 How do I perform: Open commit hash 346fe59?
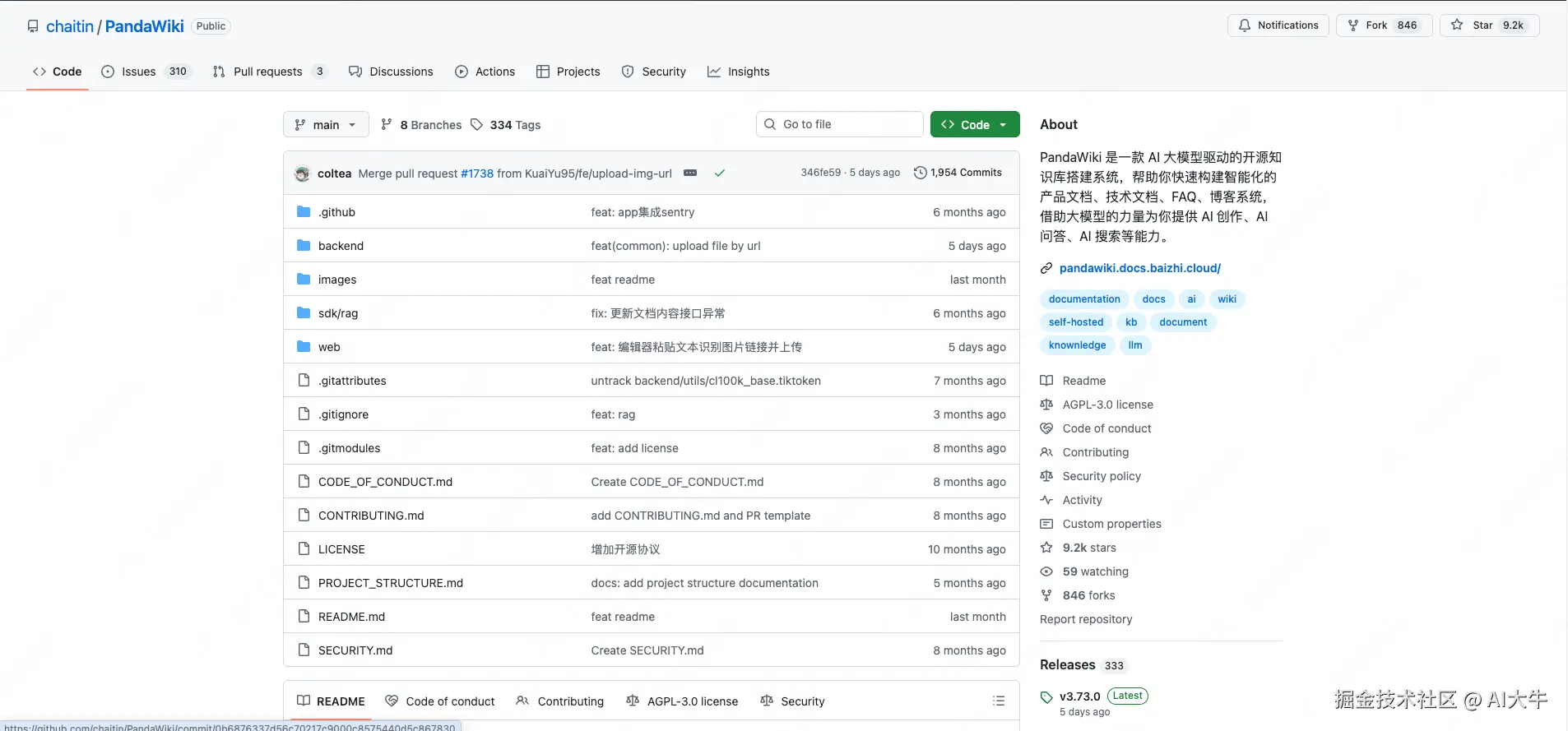[x=820, y=173]
